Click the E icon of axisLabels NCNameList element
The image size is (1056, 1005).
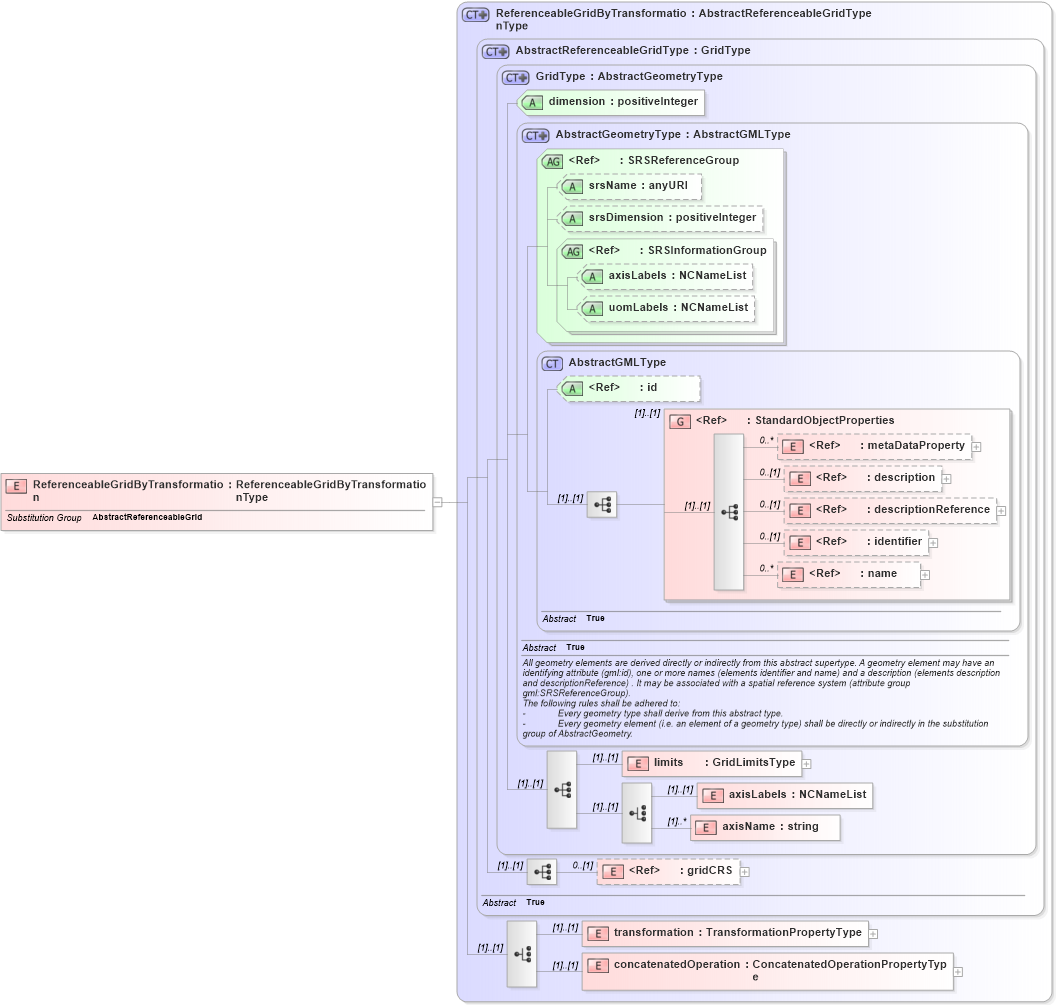click(x=713, y=796)
